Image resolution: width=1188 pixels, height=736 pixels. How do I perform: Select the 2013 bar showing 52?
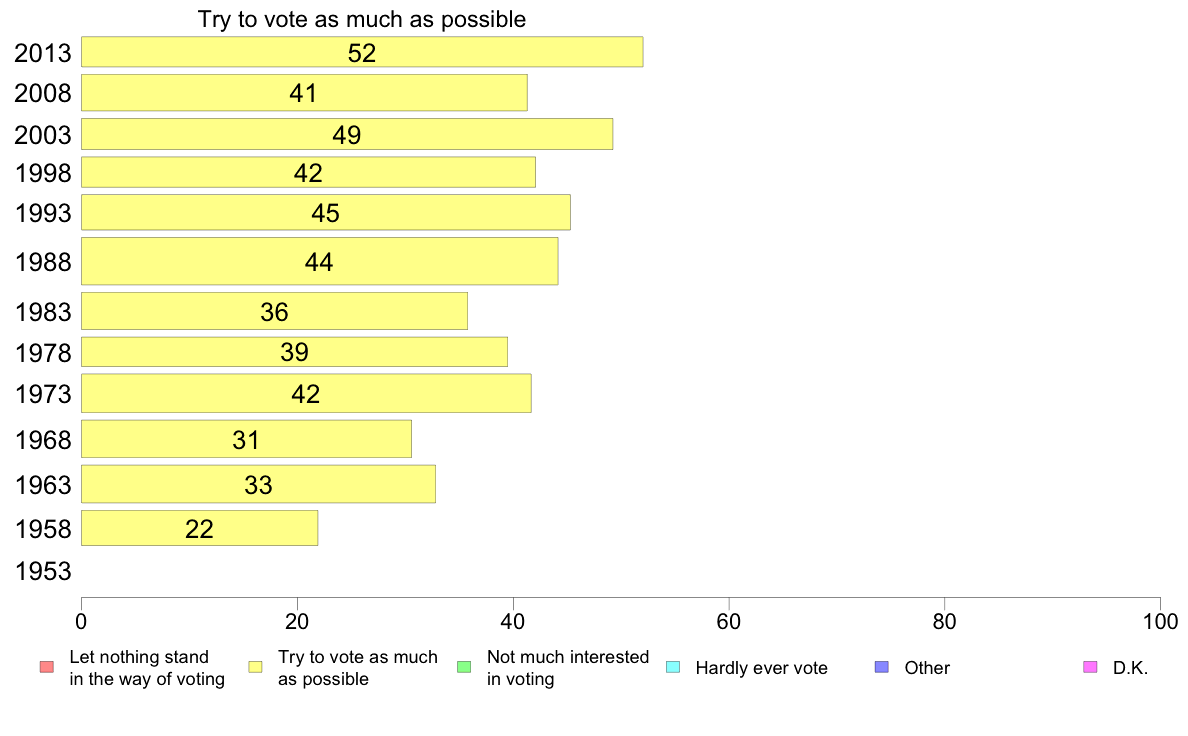point(362,52)
